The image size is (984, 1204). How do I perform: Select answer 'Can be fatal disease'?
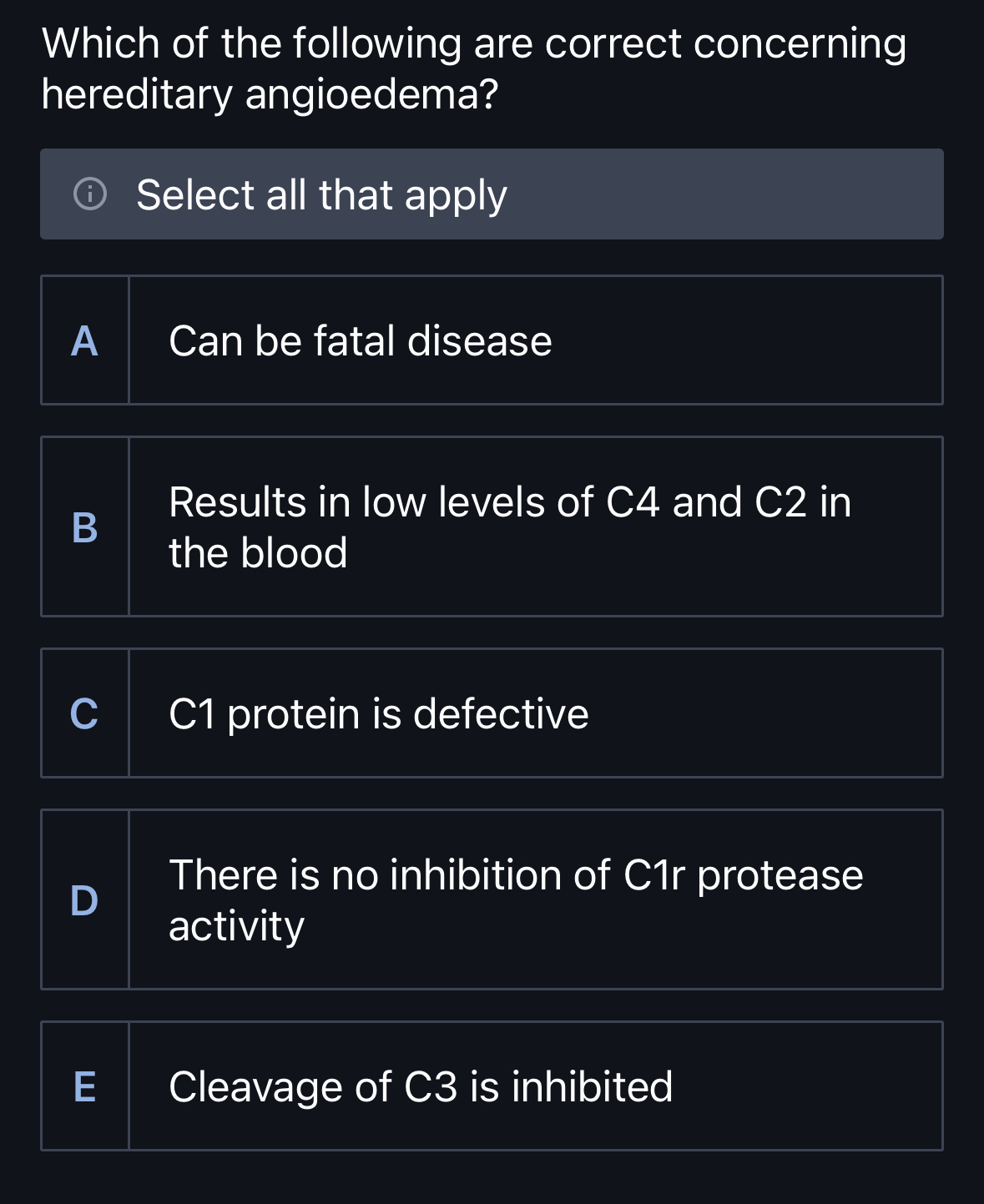point(535,340)
